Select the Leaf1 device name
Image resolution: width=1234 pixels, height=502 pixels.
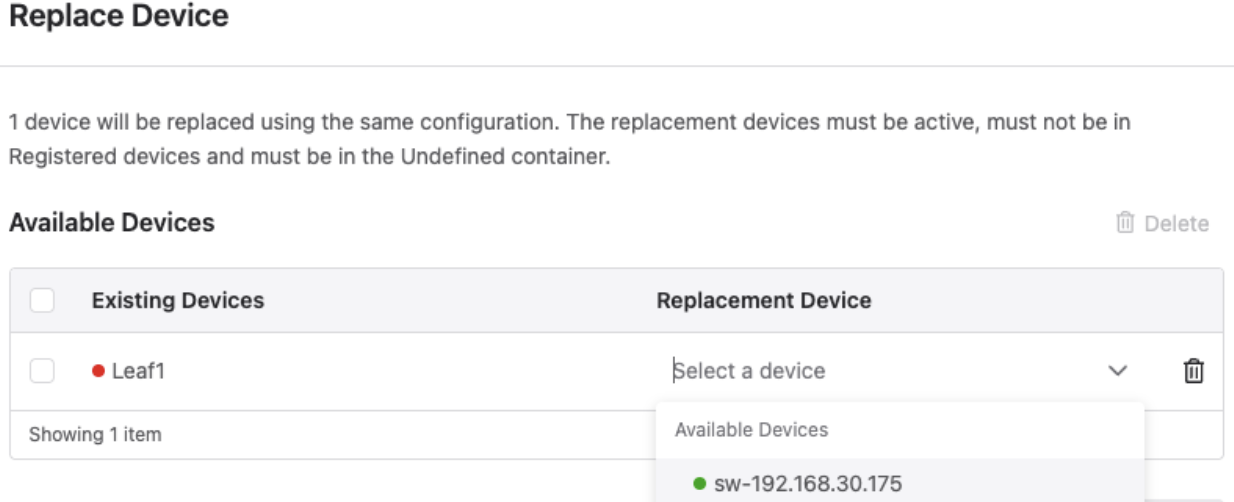[137, 372]
